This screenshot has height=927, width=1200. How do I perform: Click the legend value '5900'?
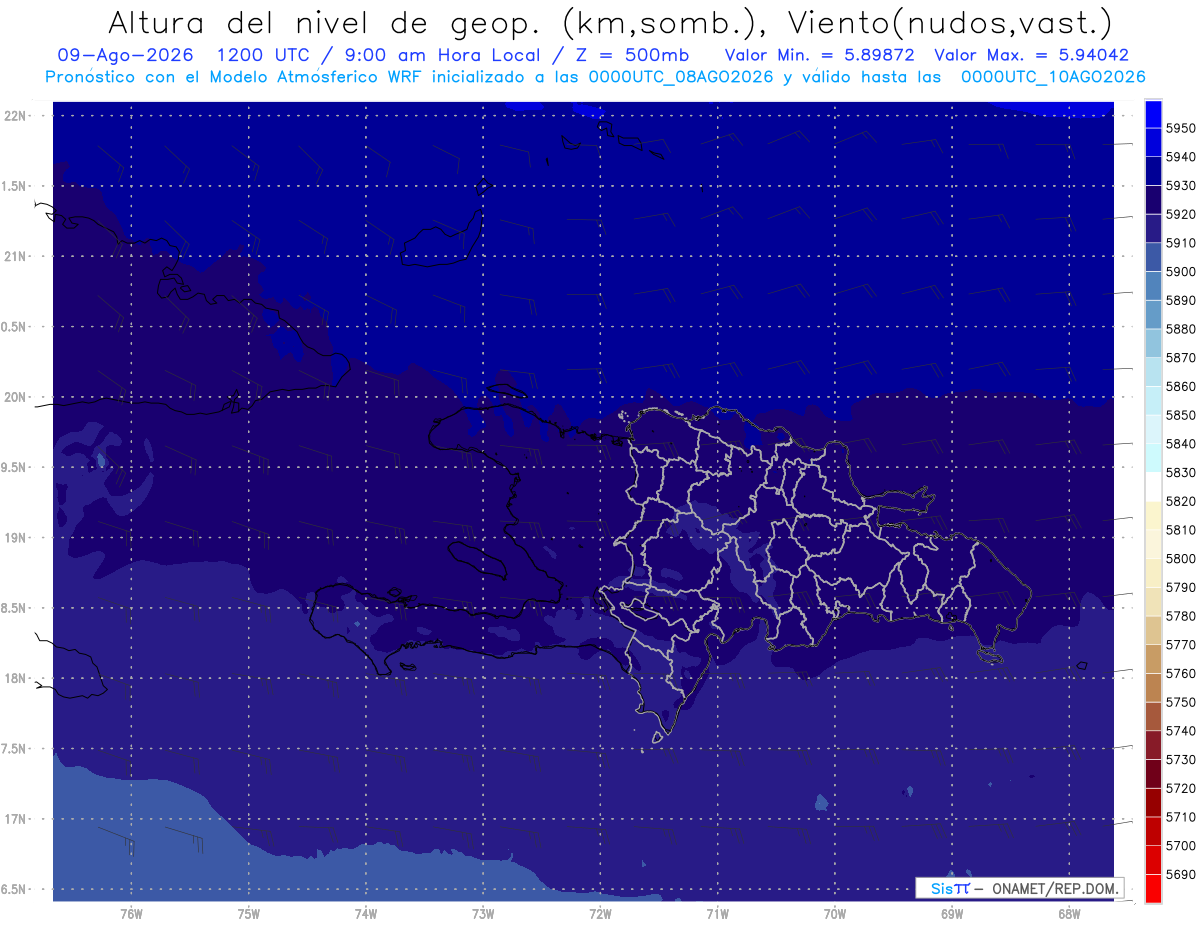tap(1181, 271)
